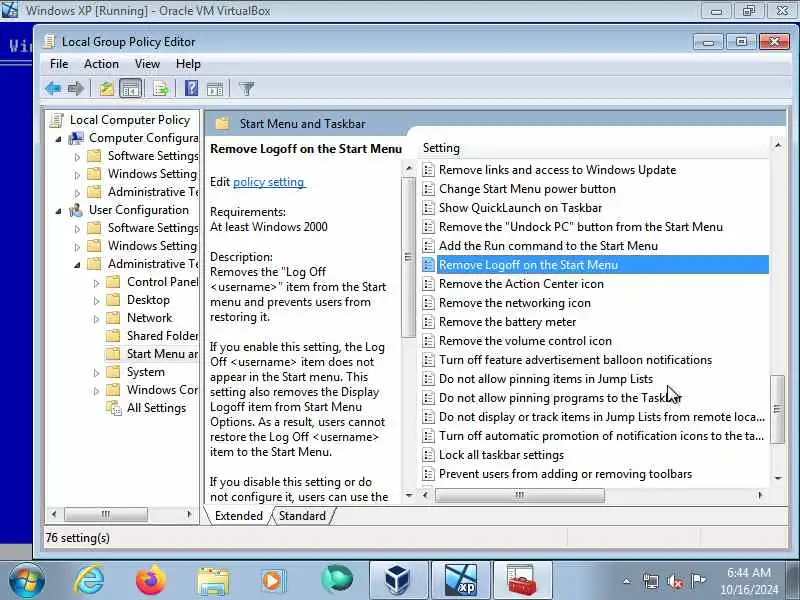800x600 pixels.
Task: Open the File menu
Action: [x=59, y=64]
